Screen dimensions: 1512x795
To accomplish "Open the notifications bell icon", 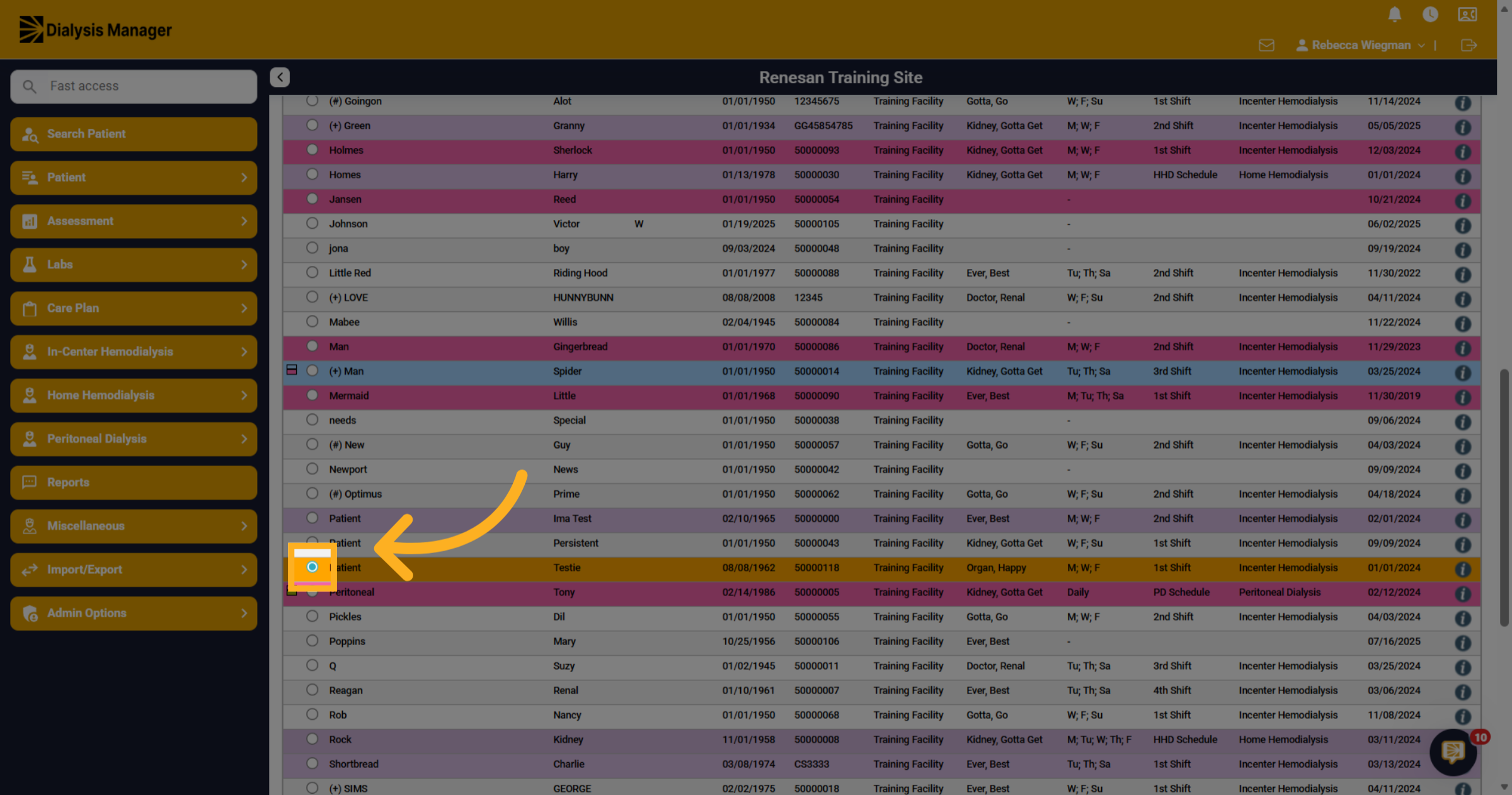I will 1395,14.
